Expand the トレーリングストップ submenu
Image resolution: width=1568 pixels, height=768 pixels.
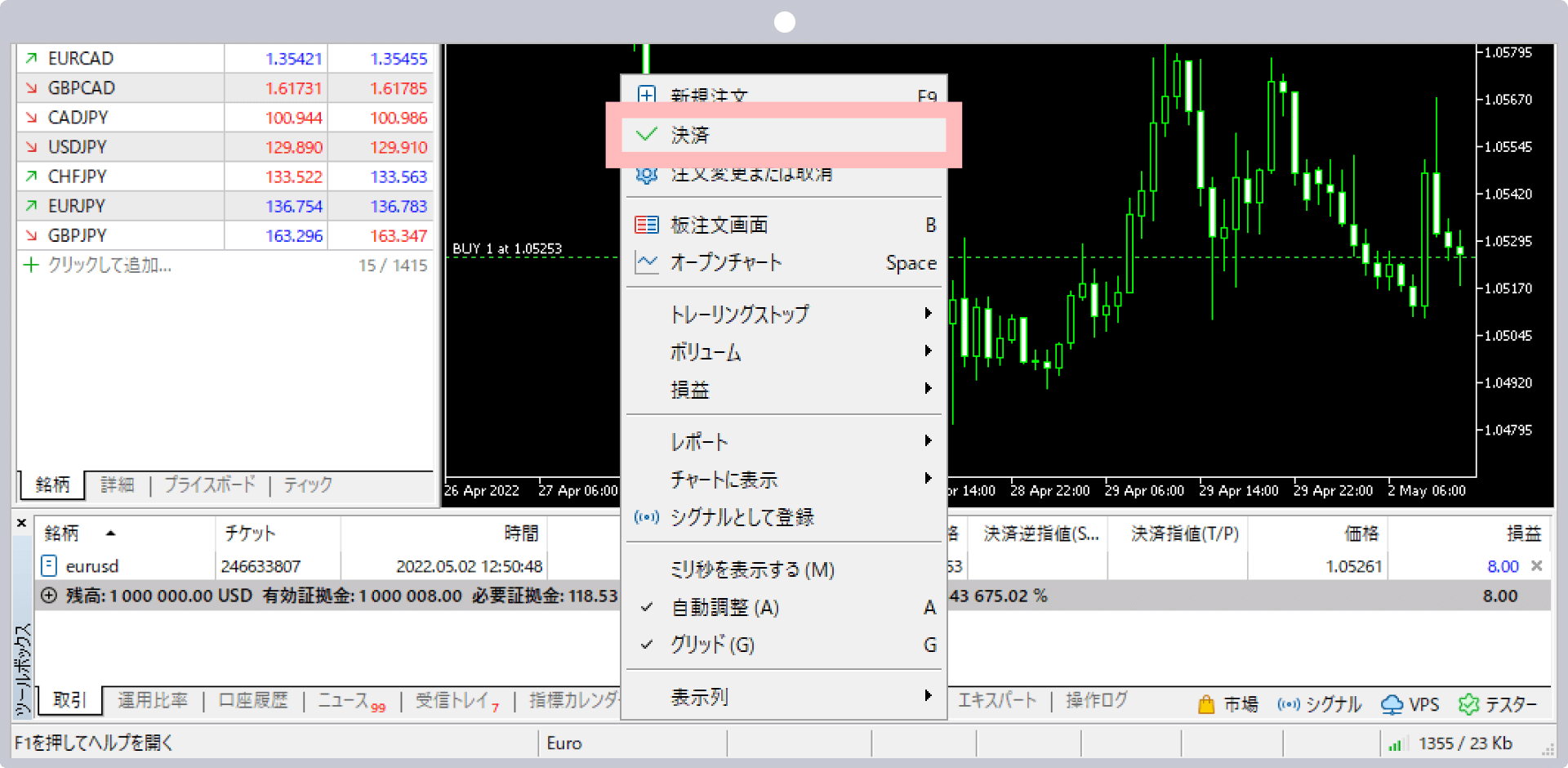click(784, 314)
